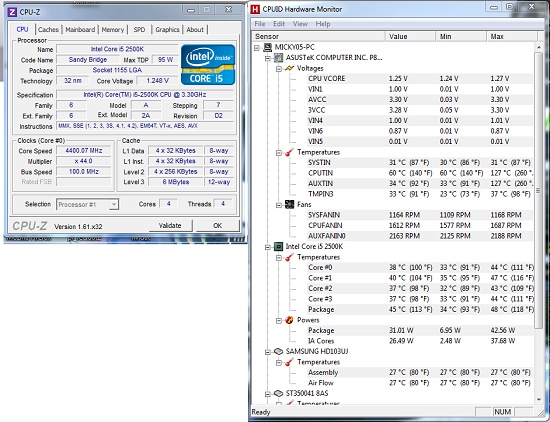Switch to the Mainboard tab
This screenshot has height=422, width=550.
click(x=80, y=29)
